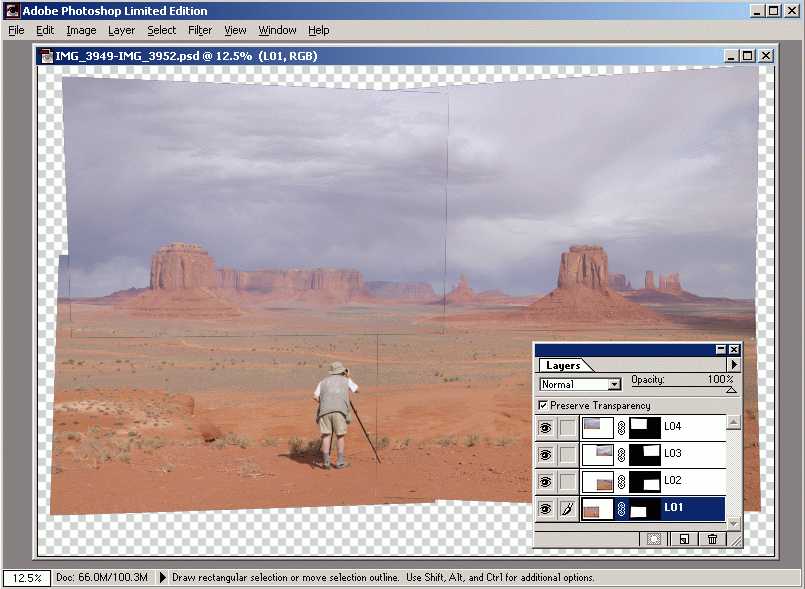Viewport: 805px width, 589px height.
Task: Click the mask link chain on L01
Action: [621, 509]
